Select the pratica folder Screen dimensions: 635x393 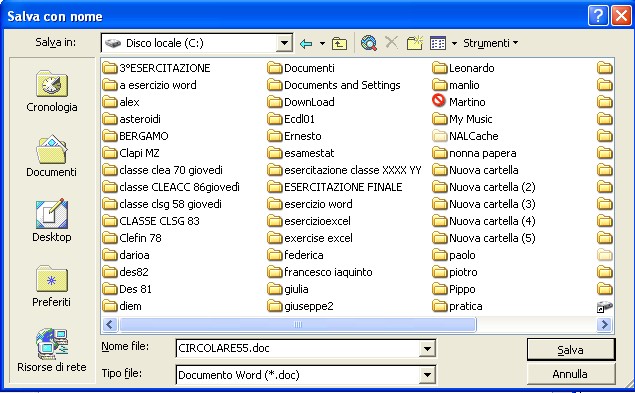tap(457, 306)
